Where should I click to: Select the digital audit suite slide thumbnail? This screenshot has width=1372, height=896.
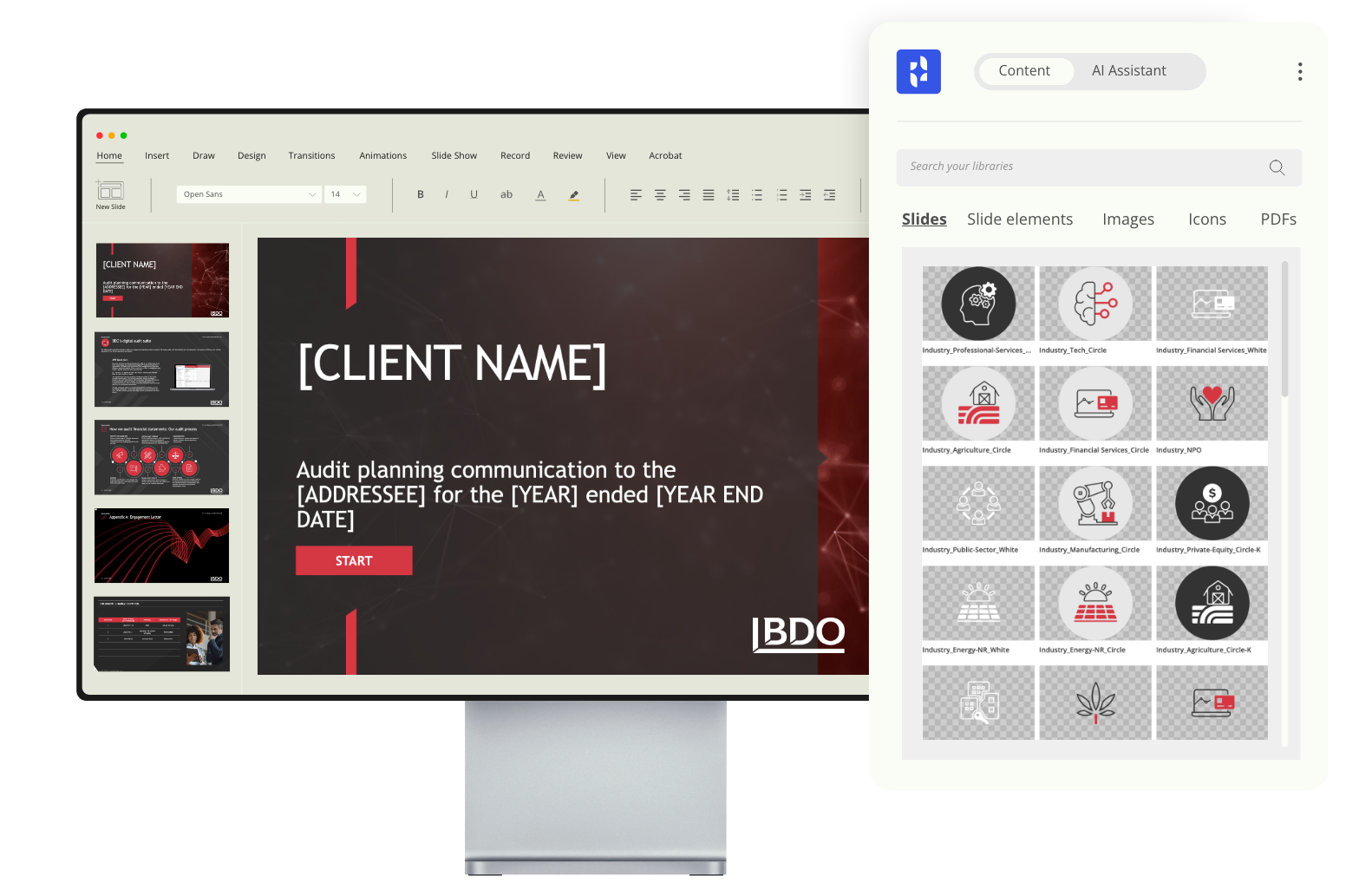click(x=162, y=370)
